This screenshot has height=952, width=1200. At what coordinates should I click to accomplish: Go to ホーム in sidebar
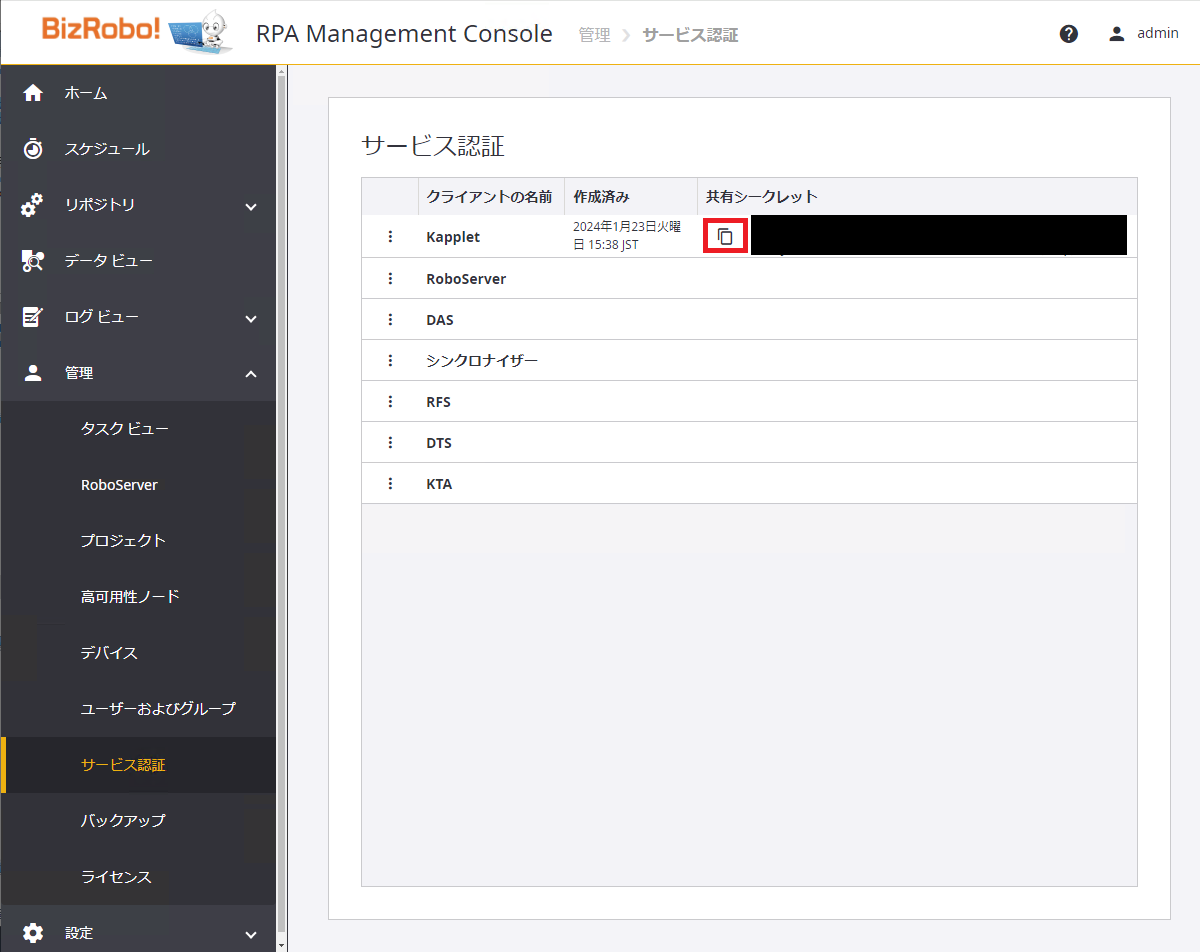click(x=138, y=93)
